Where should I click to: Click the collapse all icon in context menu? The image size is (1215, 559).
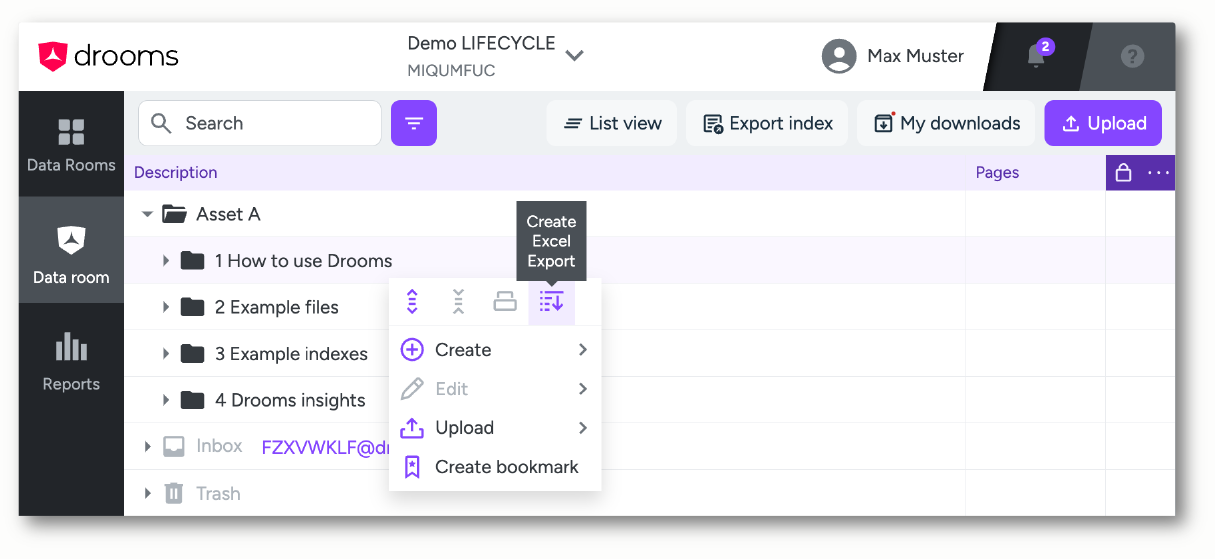pyautogui.click(x=458, y=301)
